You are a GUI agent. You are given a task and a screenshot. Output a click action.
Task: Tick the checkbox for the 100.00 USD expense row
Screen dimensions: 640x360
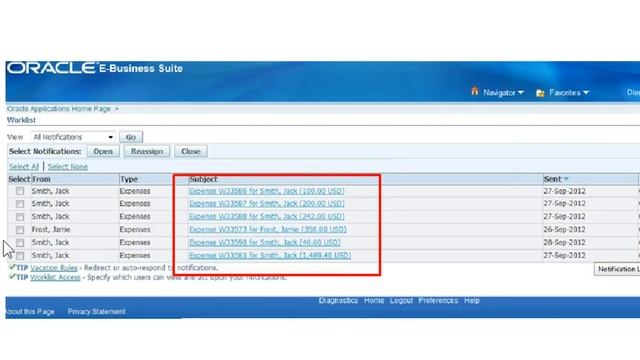(x=20, y=191)
